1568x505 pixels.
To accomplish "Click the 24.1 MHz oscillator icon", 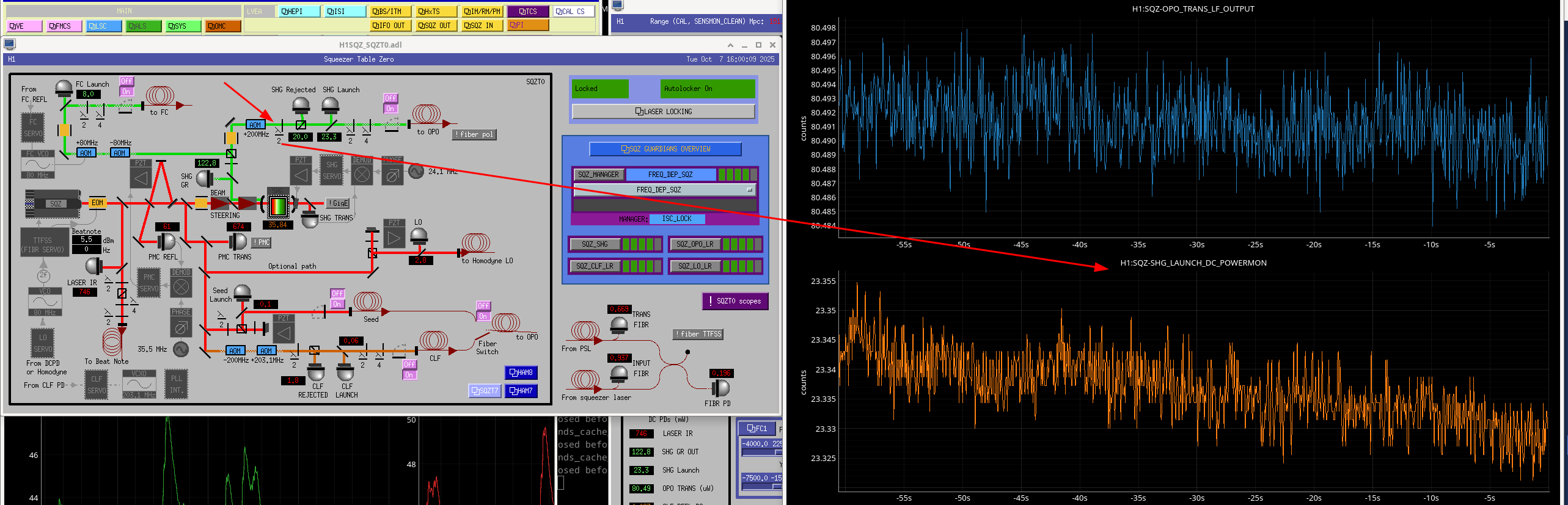I will point(416,172).
